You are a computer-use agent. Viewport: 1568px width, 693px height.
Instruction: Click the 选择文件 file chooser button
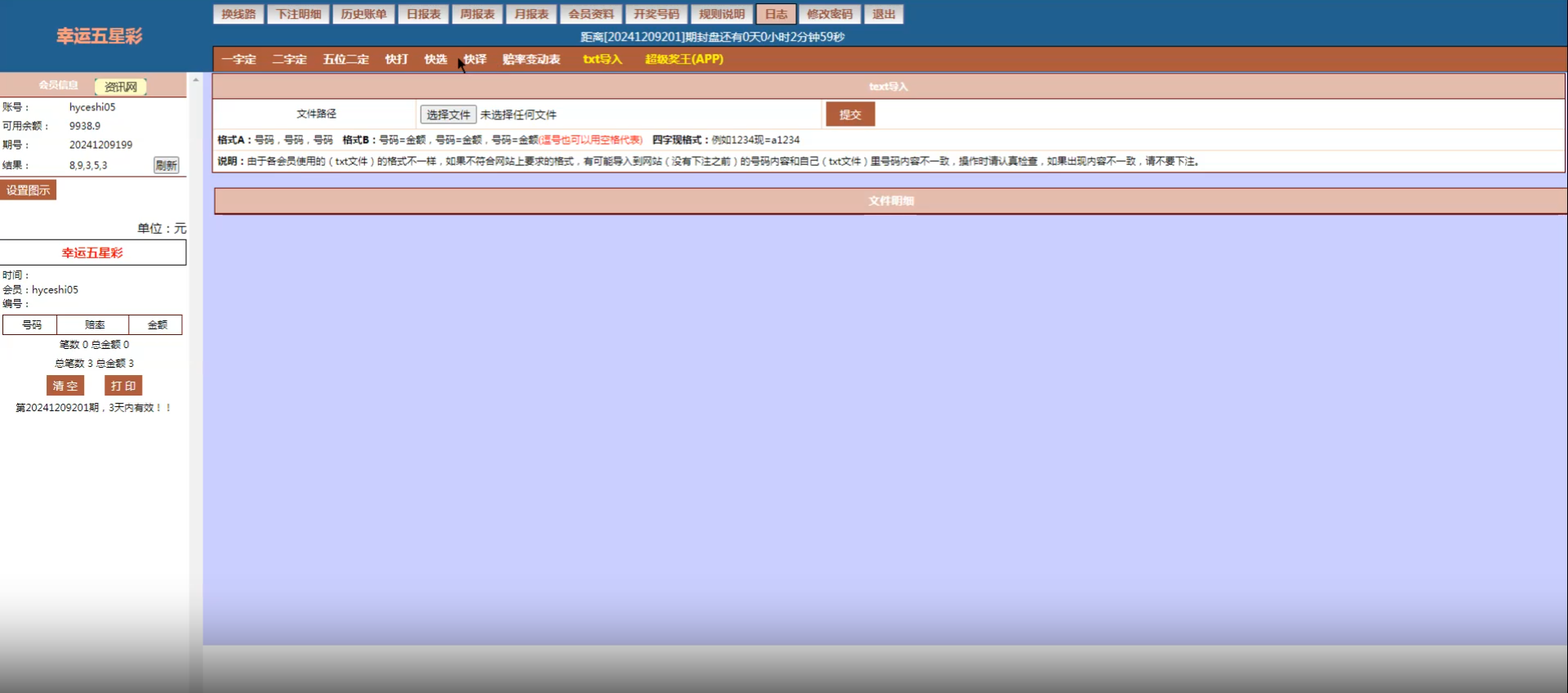[x=448, y=114]
